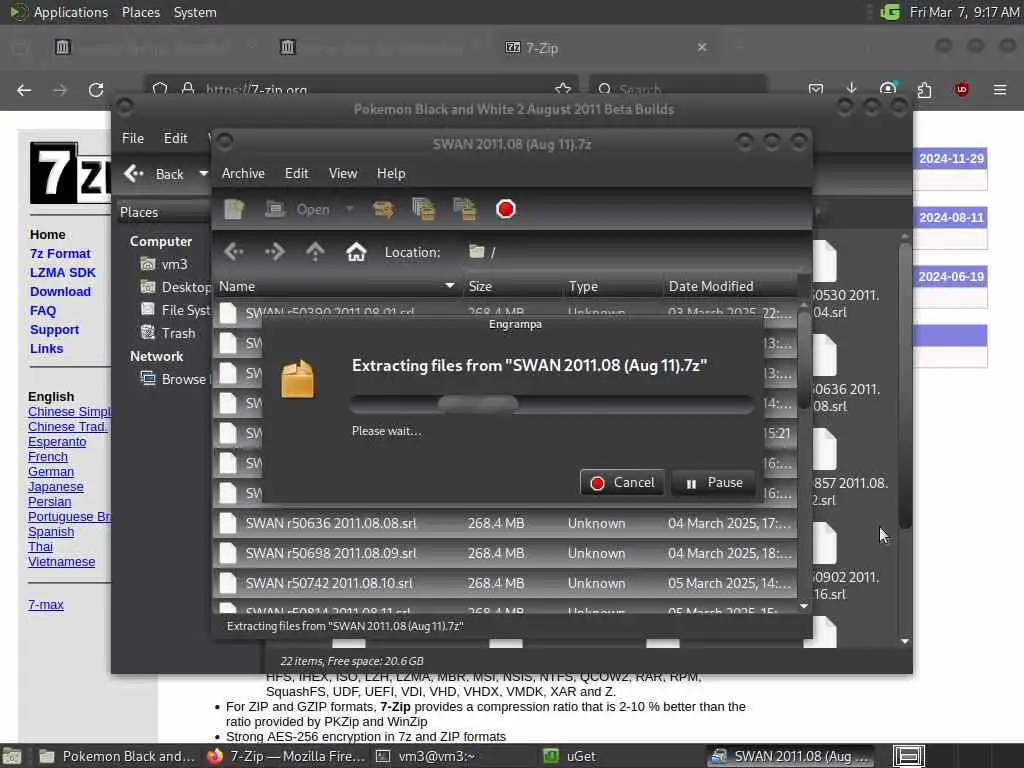Click the Extract files toolbar icon
This screenshot has height=768, width=1024.
(x=383, y=209)
